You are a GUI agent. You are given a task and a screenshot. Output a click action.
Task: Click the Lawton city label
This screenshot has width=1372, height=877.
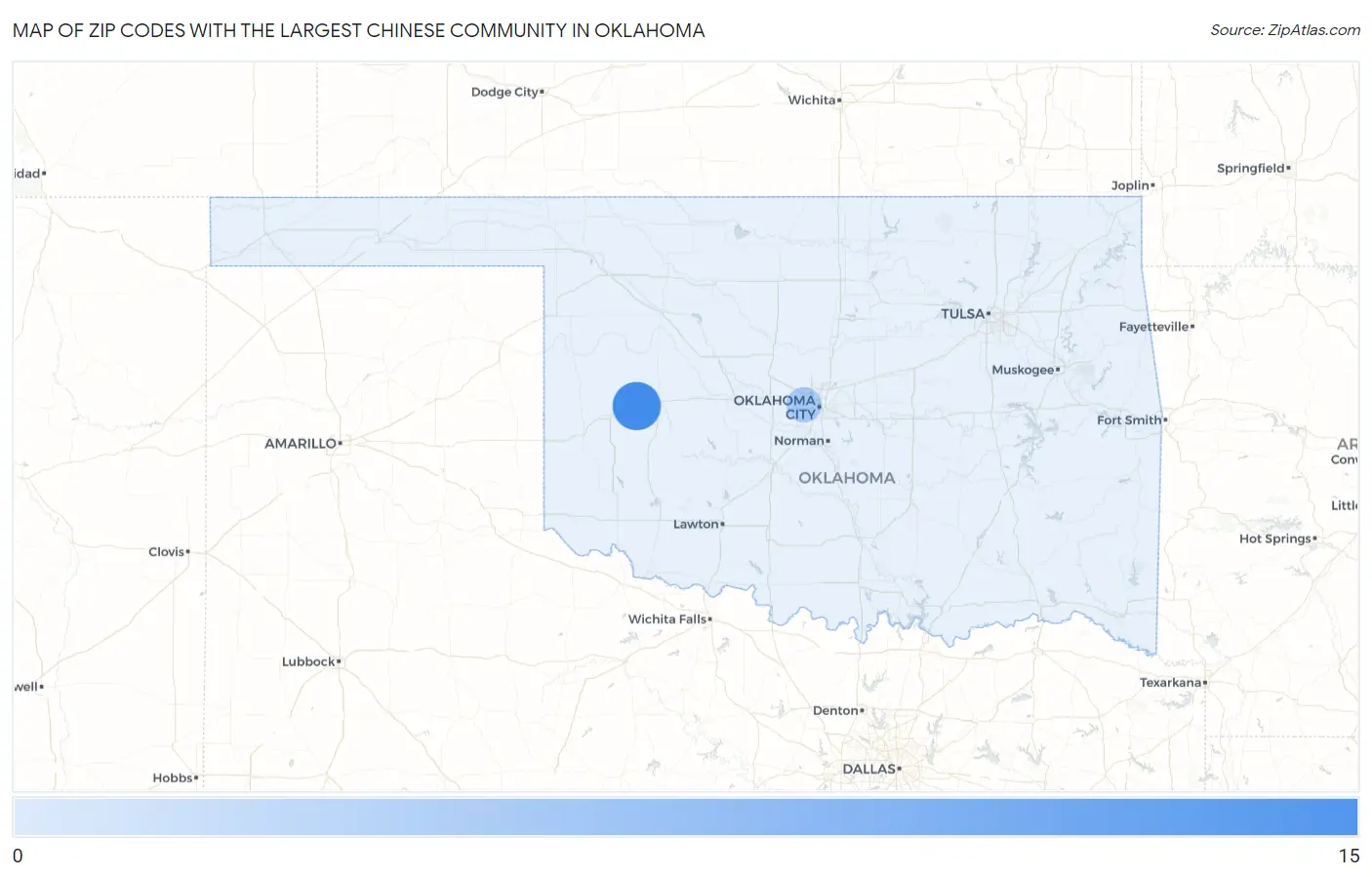696,525
